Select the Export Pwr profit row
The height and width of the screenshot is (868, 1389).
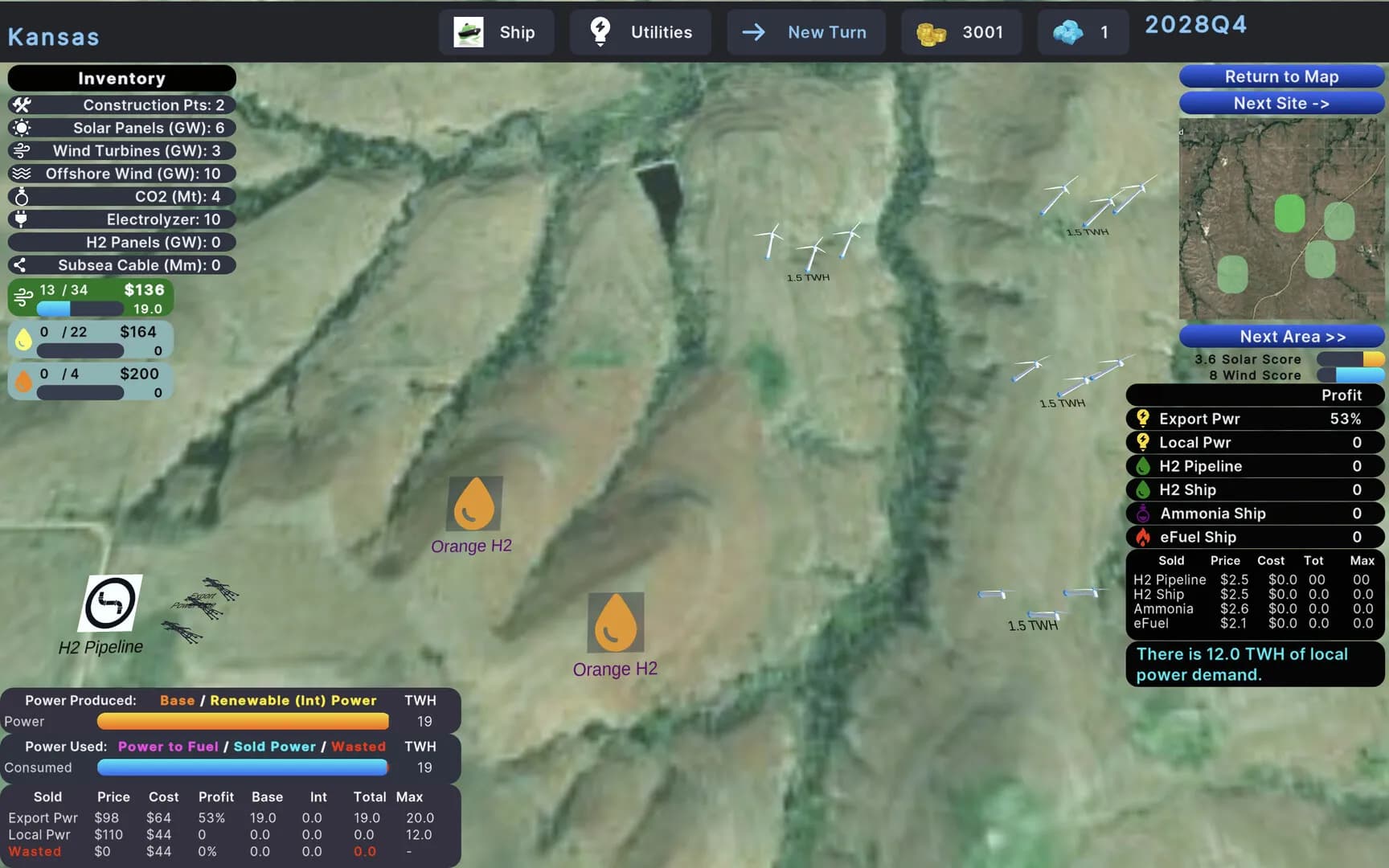tap(1254, 419)
